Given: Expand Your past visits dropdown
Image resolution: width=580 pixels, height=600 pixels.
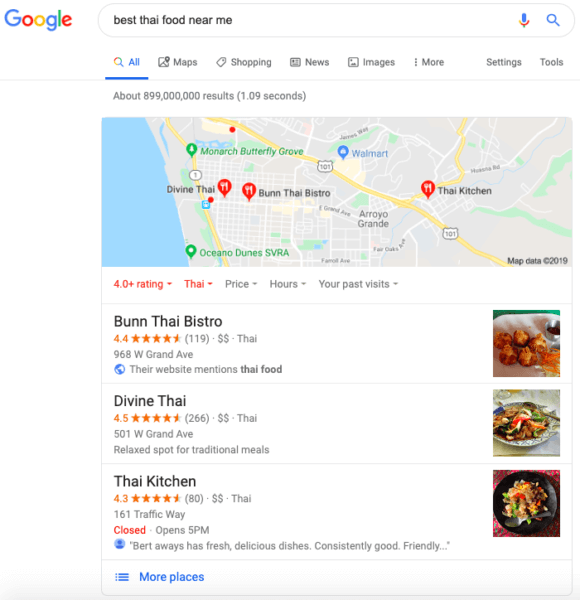Looking at the screenshot, I should [x=358, y=284].
